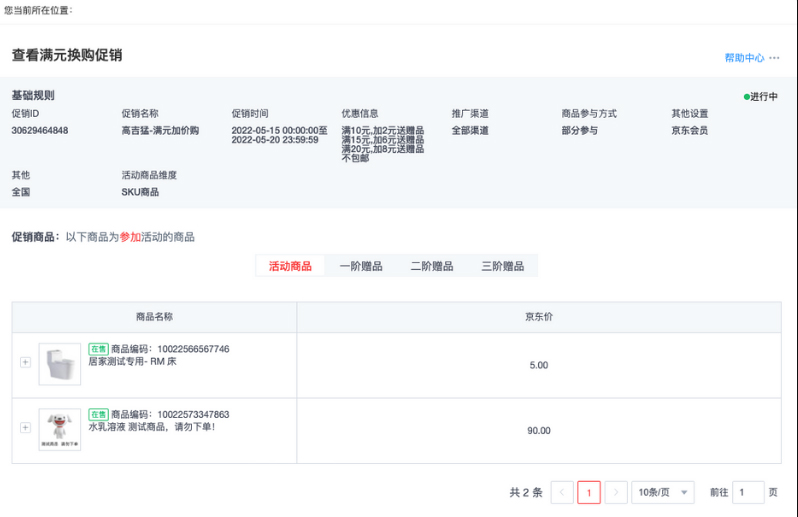798x517 pixels.
Task: Select the SKU商品 dimension value
Action: click(x=140, y=192)
